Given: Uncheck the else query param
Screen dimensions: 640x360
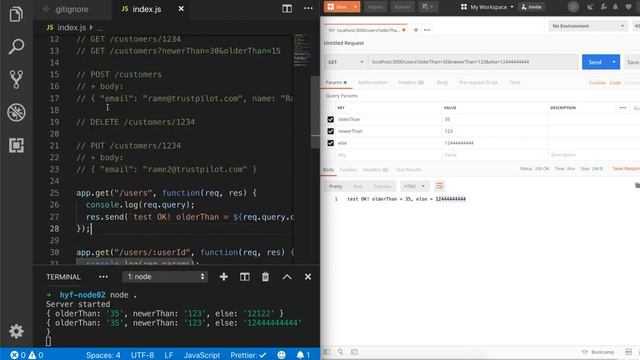Looking at the screenshot, I should pyautogui.click(x=331, y=143).
